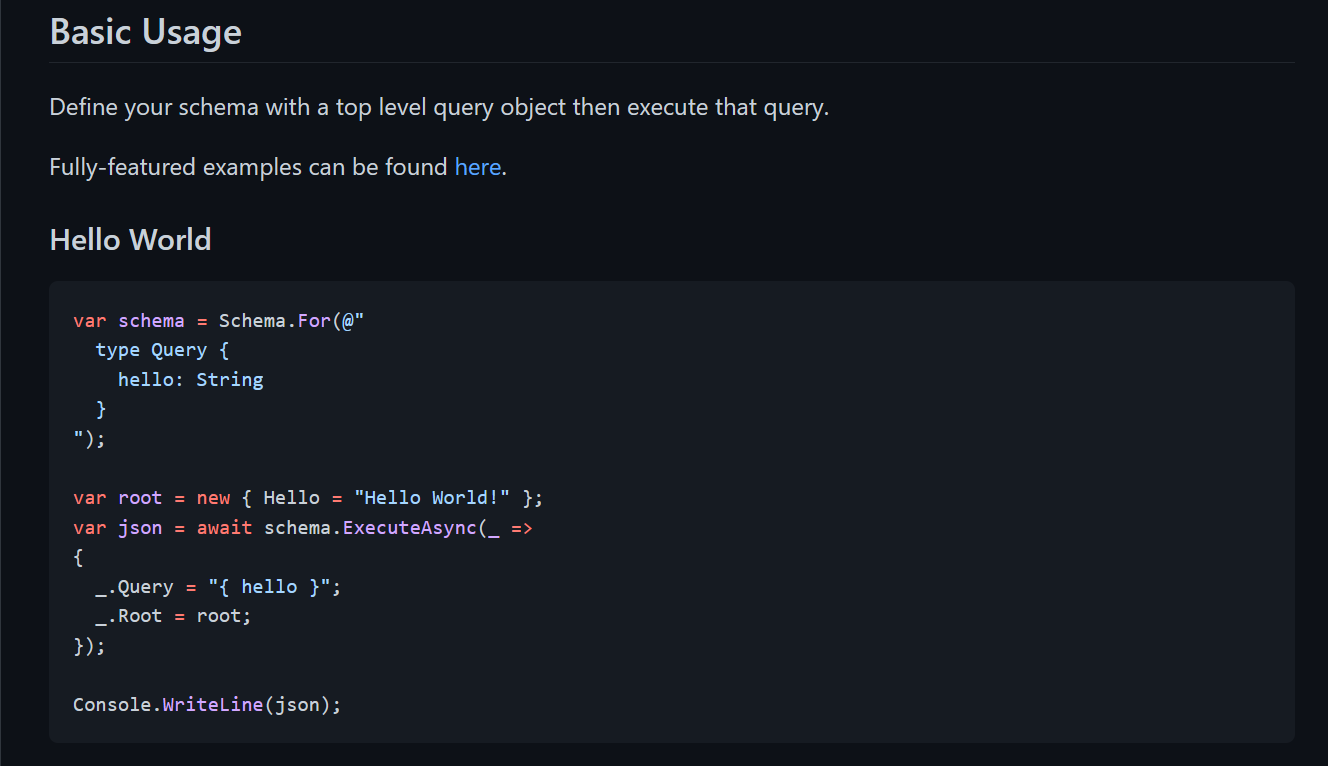Click the "new" keyword in code
Viewport: 1328px width, 766px height.
[213, 497]
